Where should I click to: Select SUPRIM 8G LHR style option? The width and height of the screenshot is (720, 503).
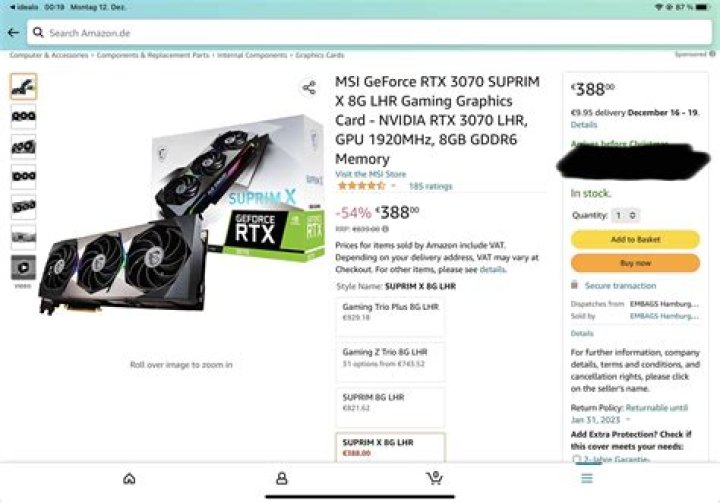point(390,408)
